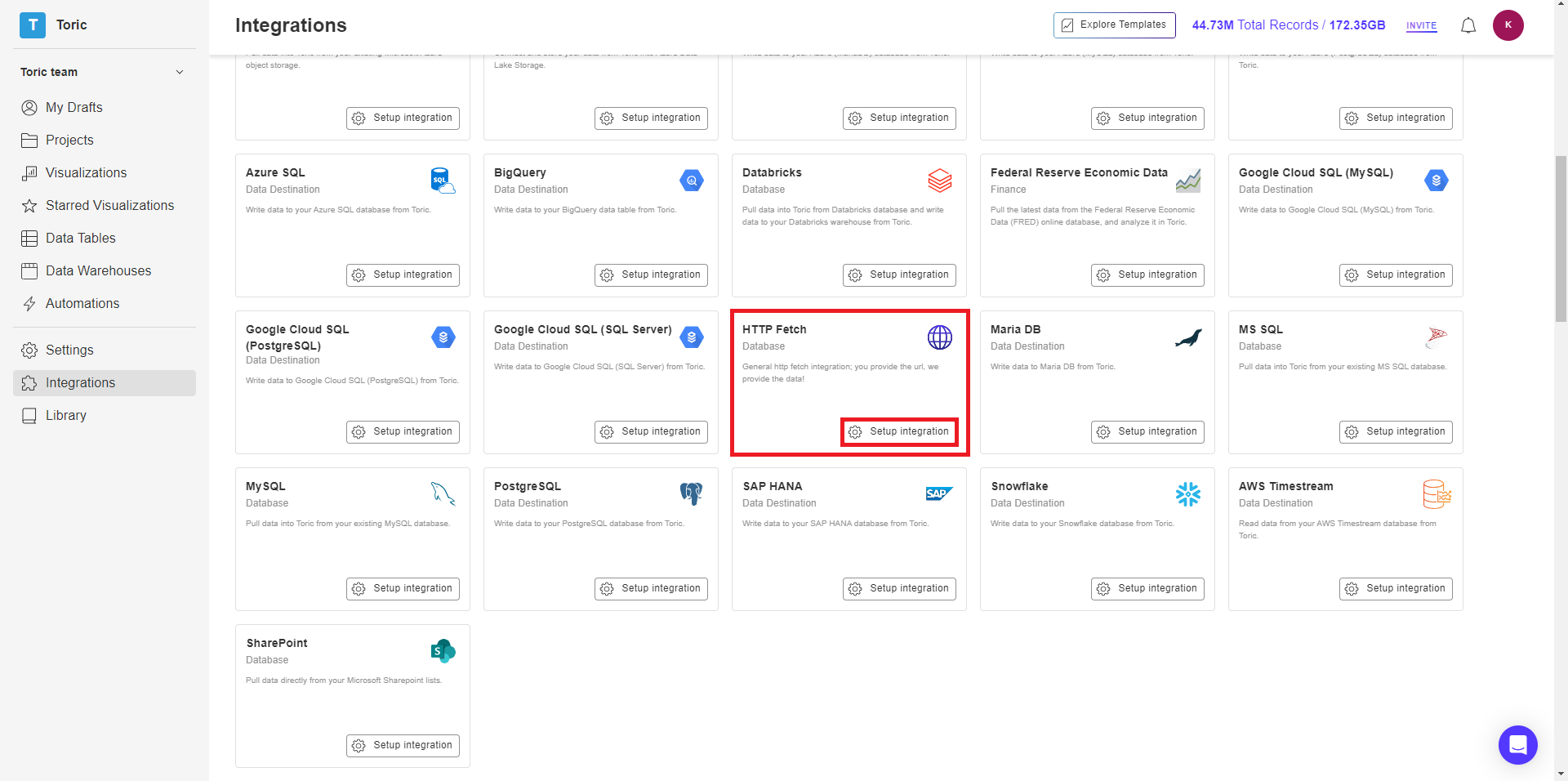Click Snowflake logo icon

coord(1187,493)
